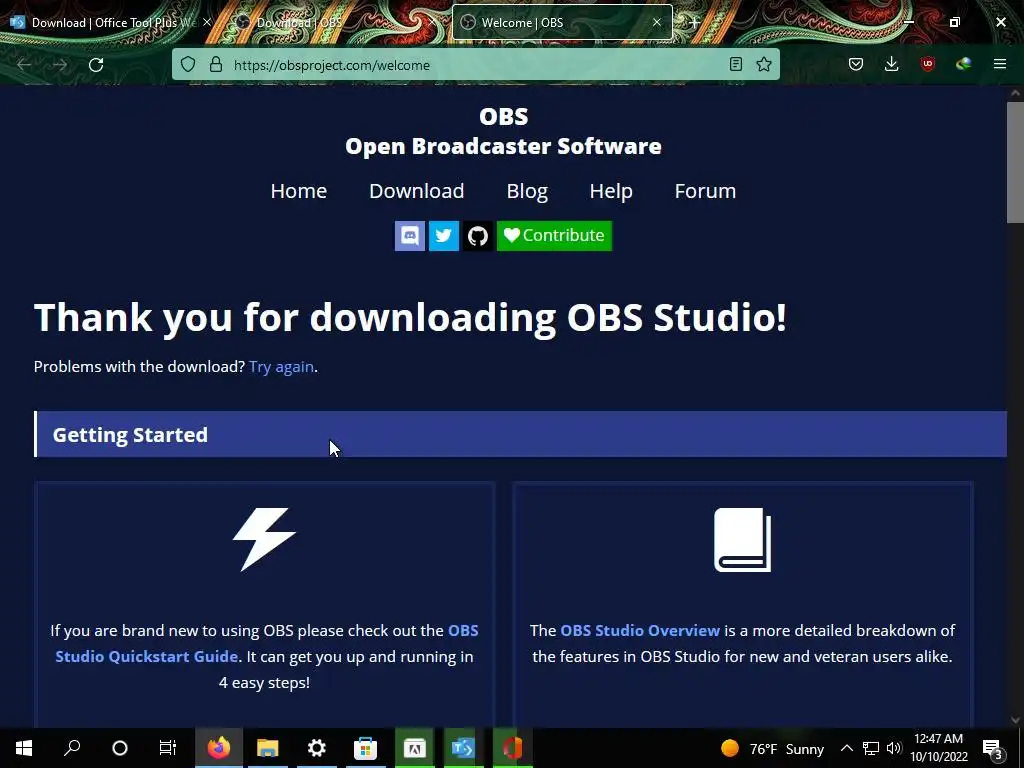Open the Office Tool Plus taskbar icon
Viewport: 1024px width, 768px height.
click(463, 748)
